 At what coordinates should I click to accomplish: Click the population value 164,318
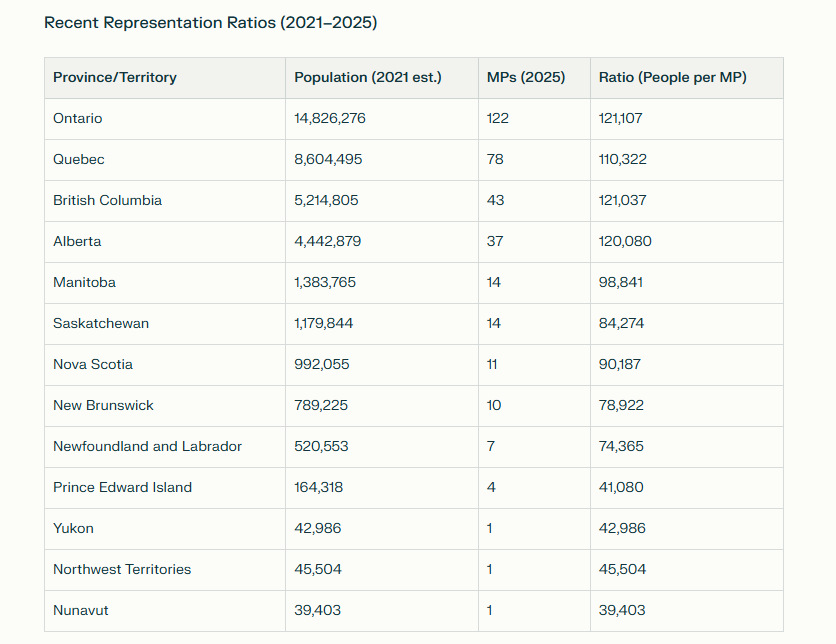[x=318, y=488]
